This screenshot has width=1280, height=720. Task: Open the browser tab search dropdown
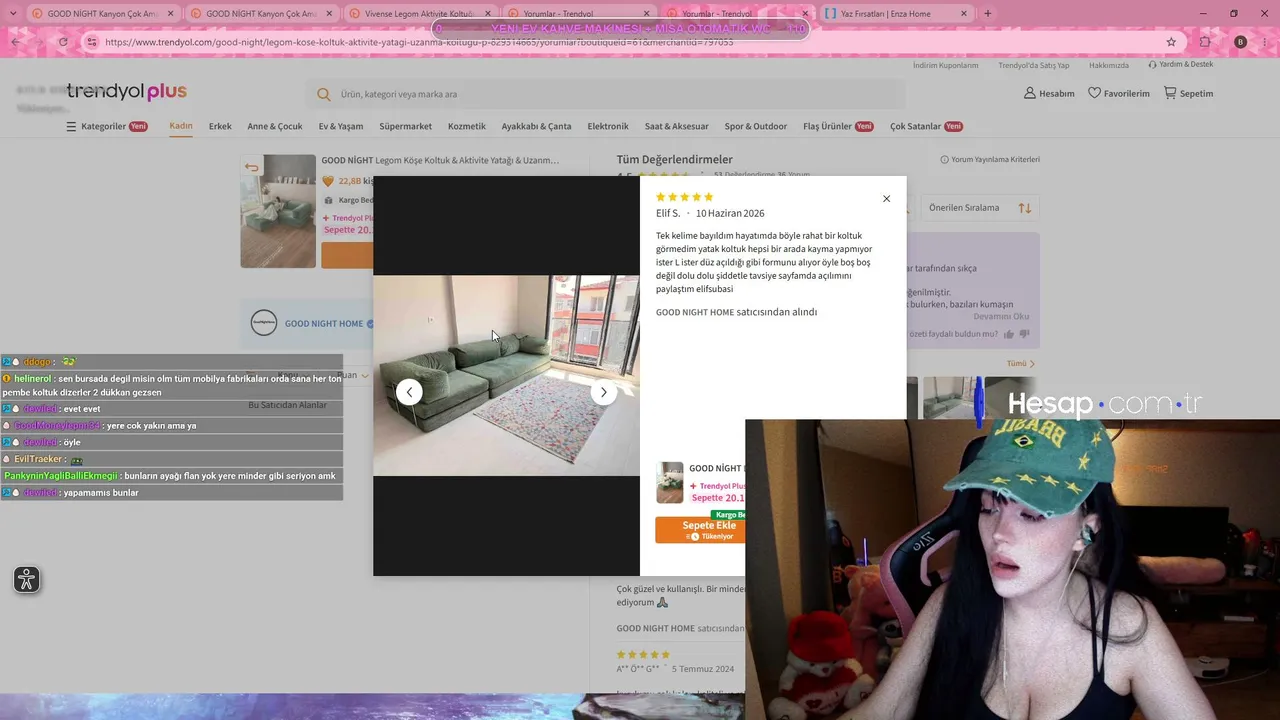tap(12, 14)
